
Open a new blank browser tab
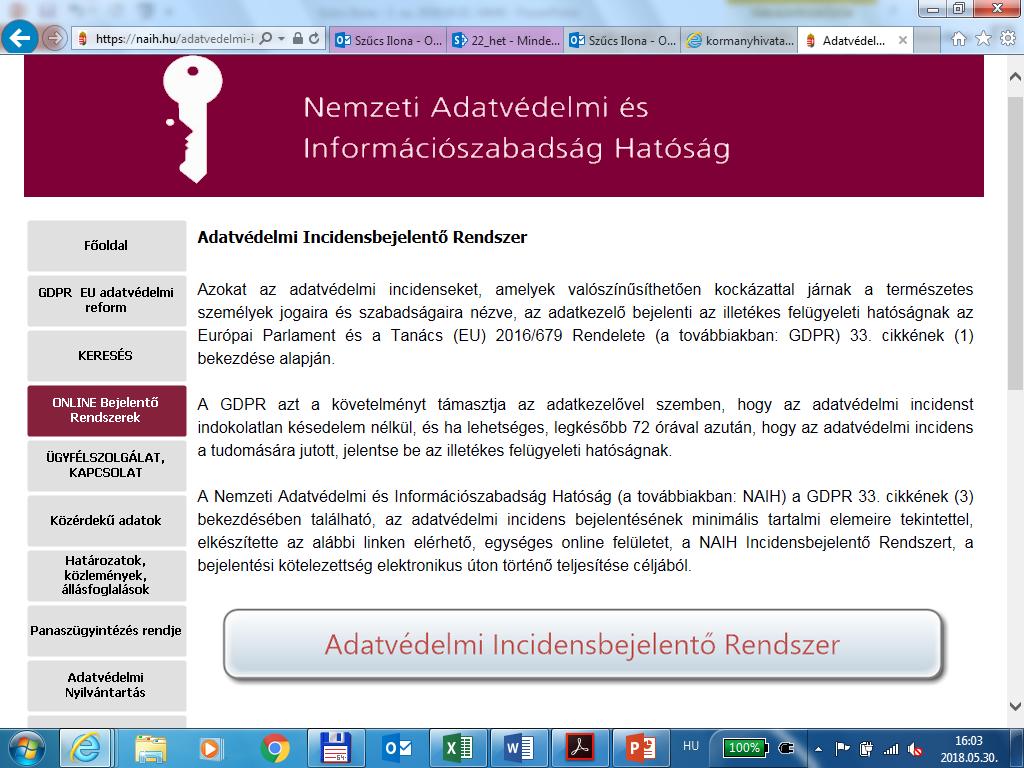[927, 40]
